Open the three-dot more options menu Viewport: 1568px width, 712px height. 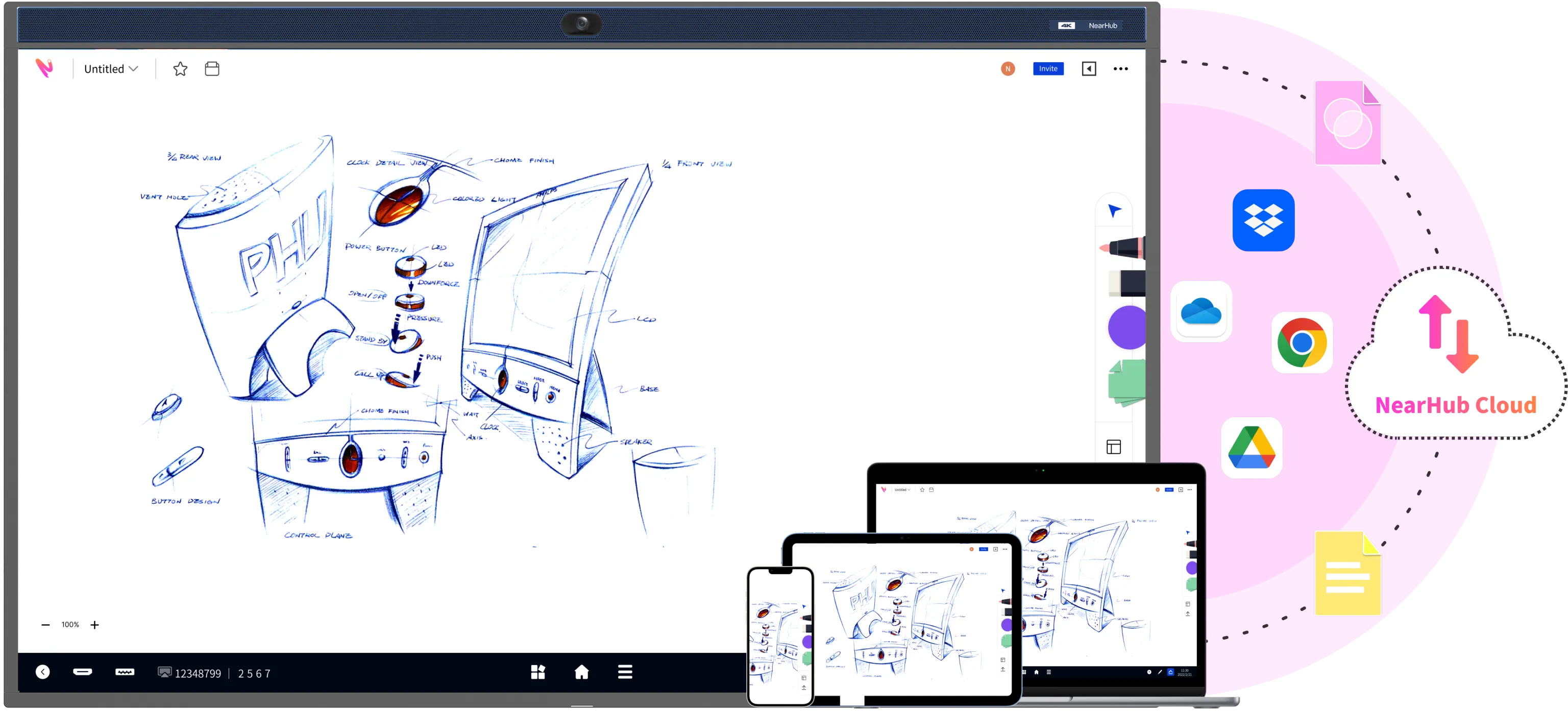click(x=1120, y=69)
